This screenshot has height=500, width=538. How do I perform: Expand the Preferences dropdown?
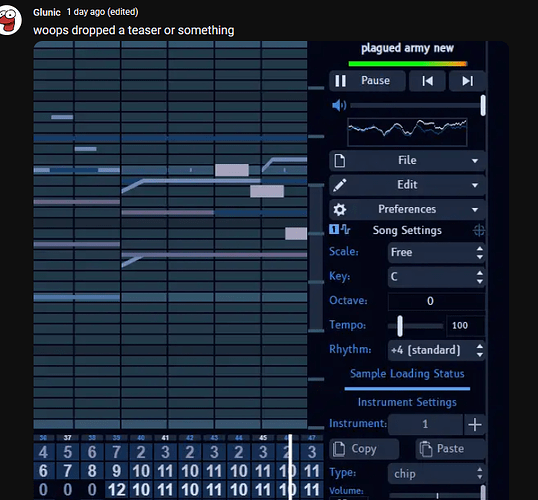(407, 209)
